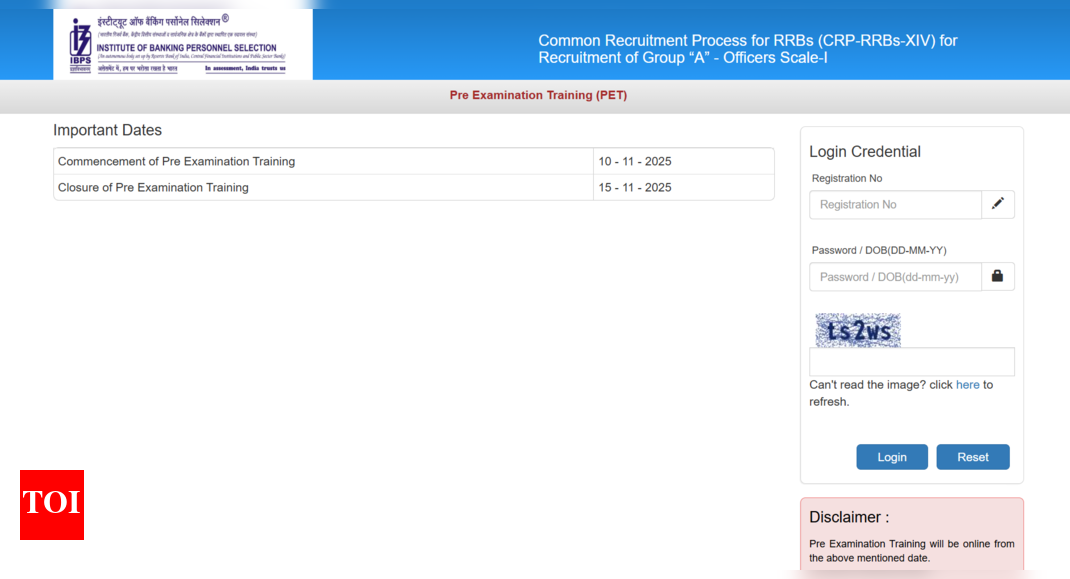
Task: Click here to refresh the captcha
Action: [967, 384]
